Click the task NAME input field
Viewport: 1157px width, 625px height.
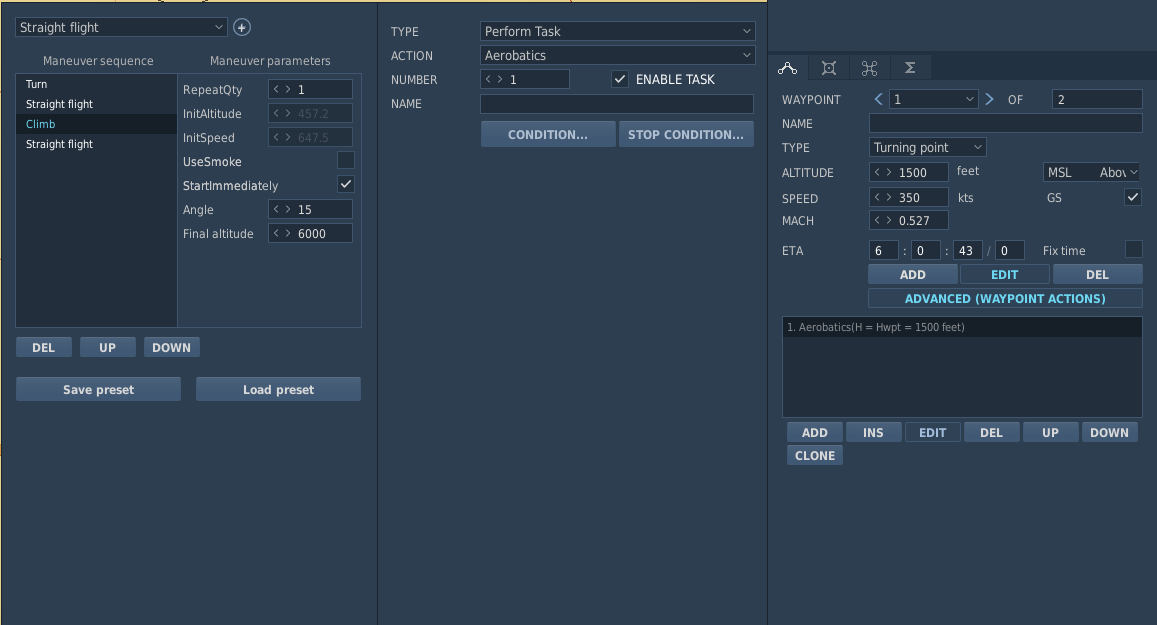point(617,103)
